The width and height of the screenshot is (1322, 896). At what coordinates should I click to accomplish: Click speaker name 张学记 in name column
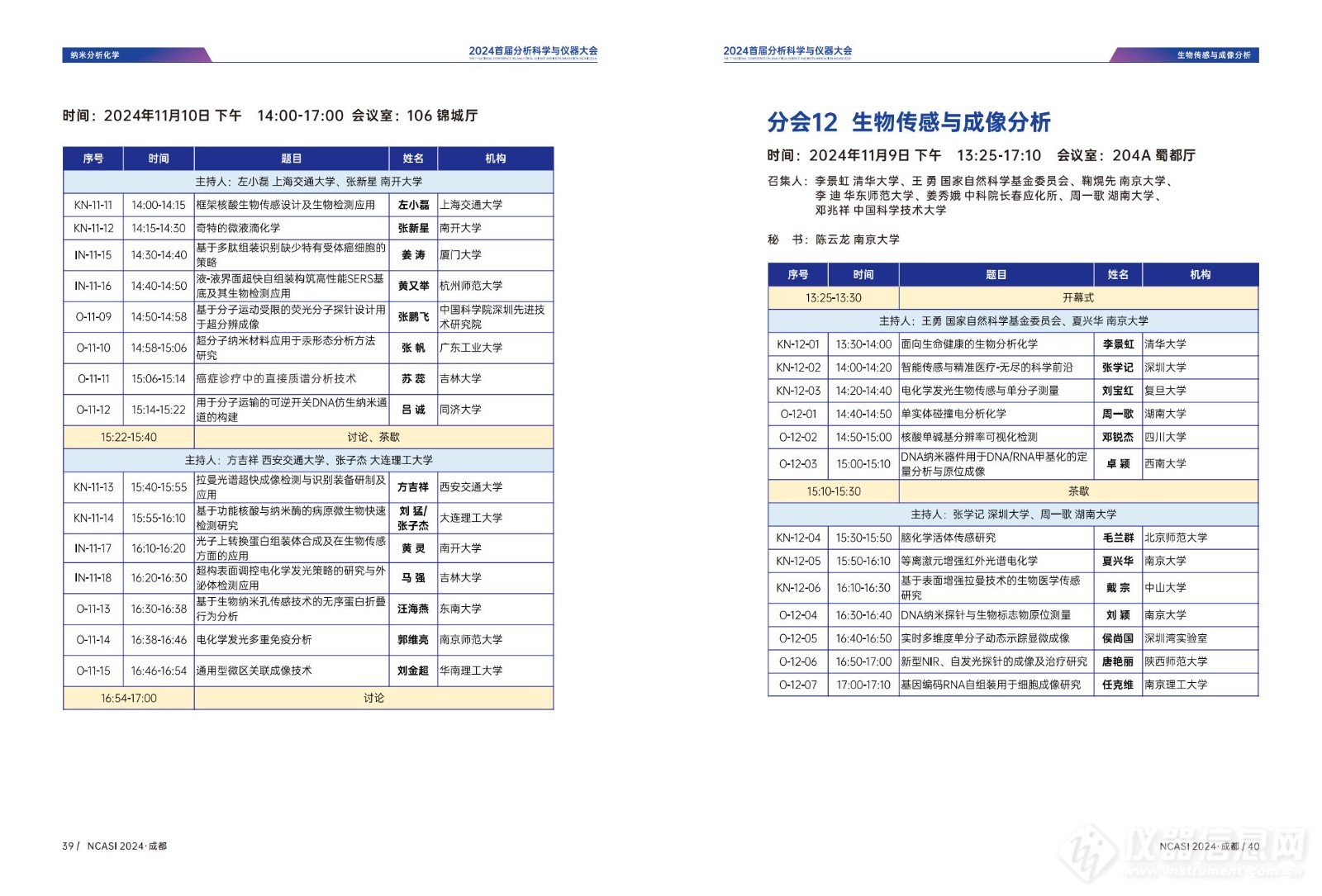coord(1118,367)
